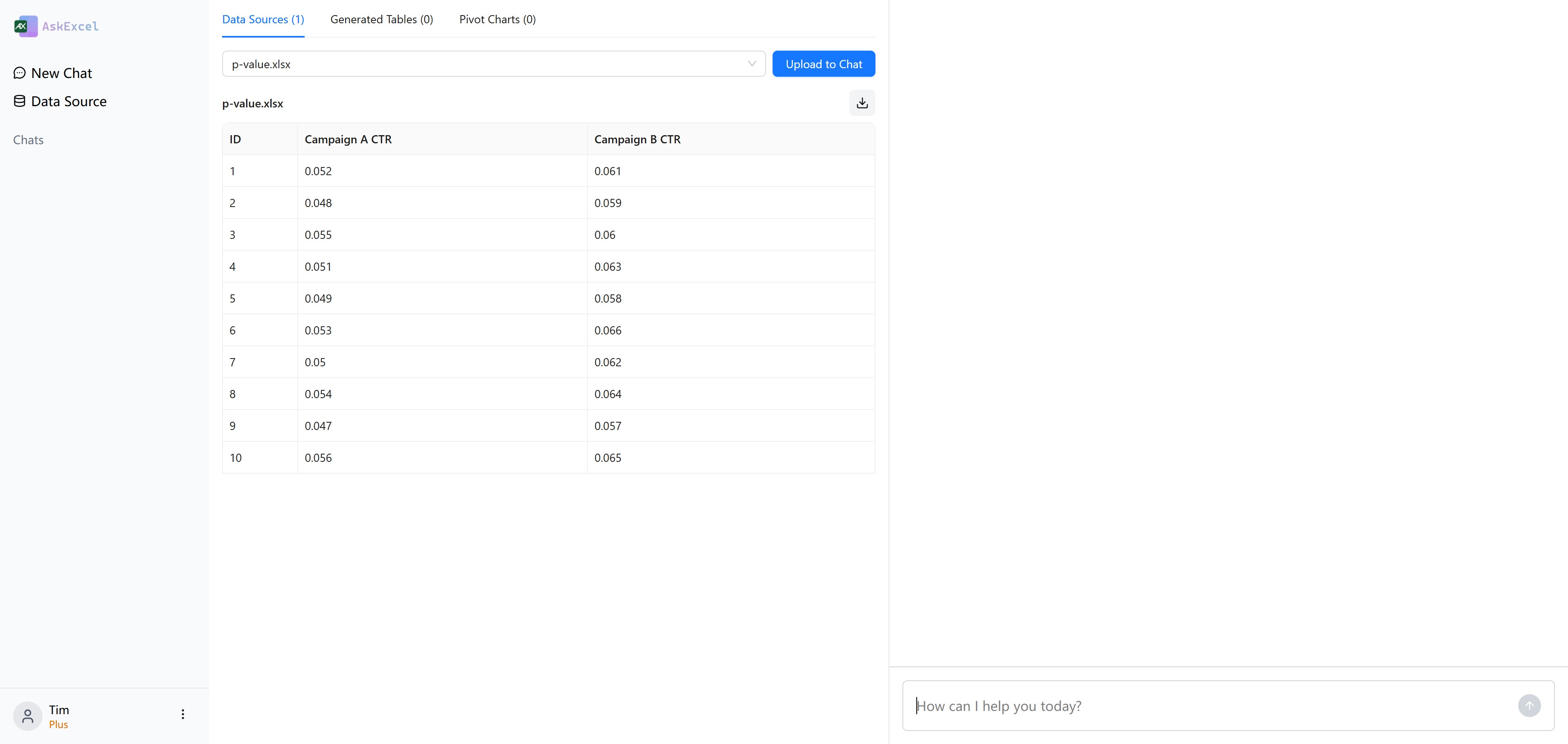This screenshot has width=1568, height=744.
Task: Click the New Chat speech bubble icon
Action: [20, 73]
